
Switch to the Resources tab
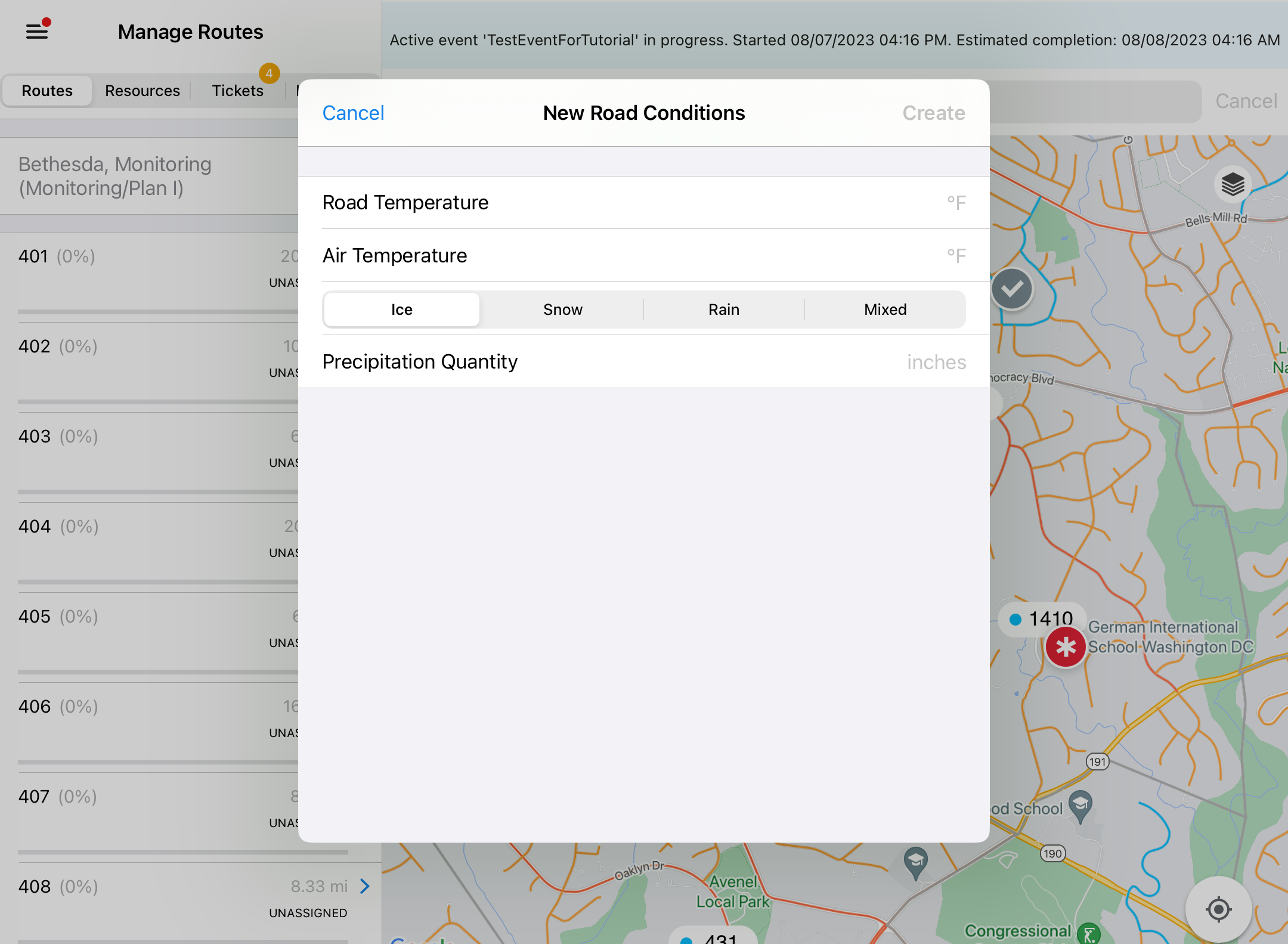[x=142, y=91]
